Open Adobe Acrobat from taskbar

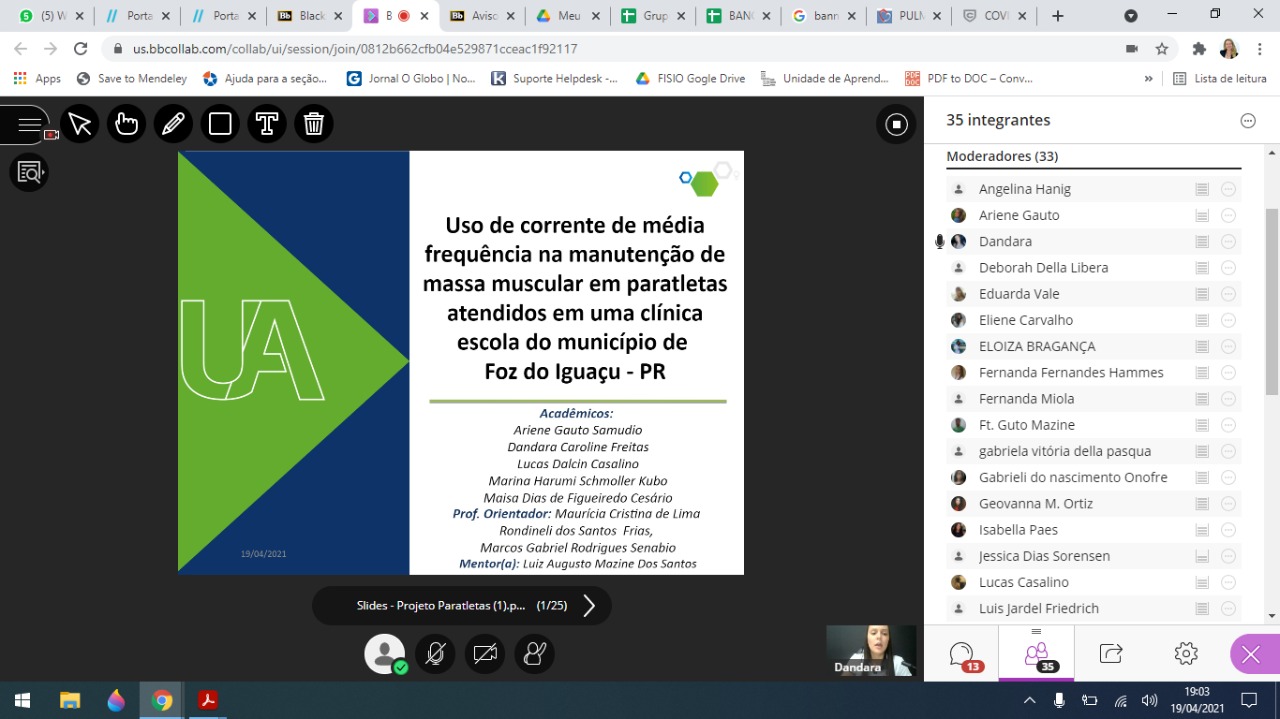208,700
